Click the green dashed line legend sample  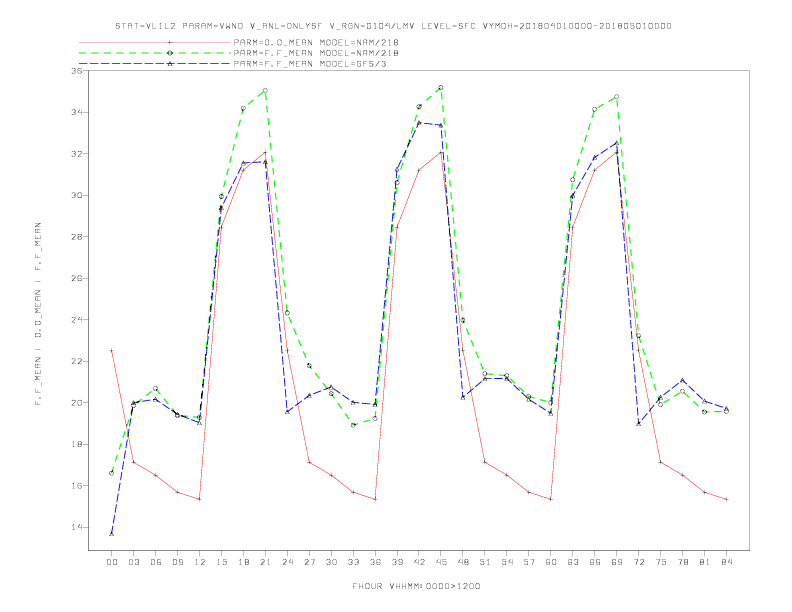[x=155, y=53]
